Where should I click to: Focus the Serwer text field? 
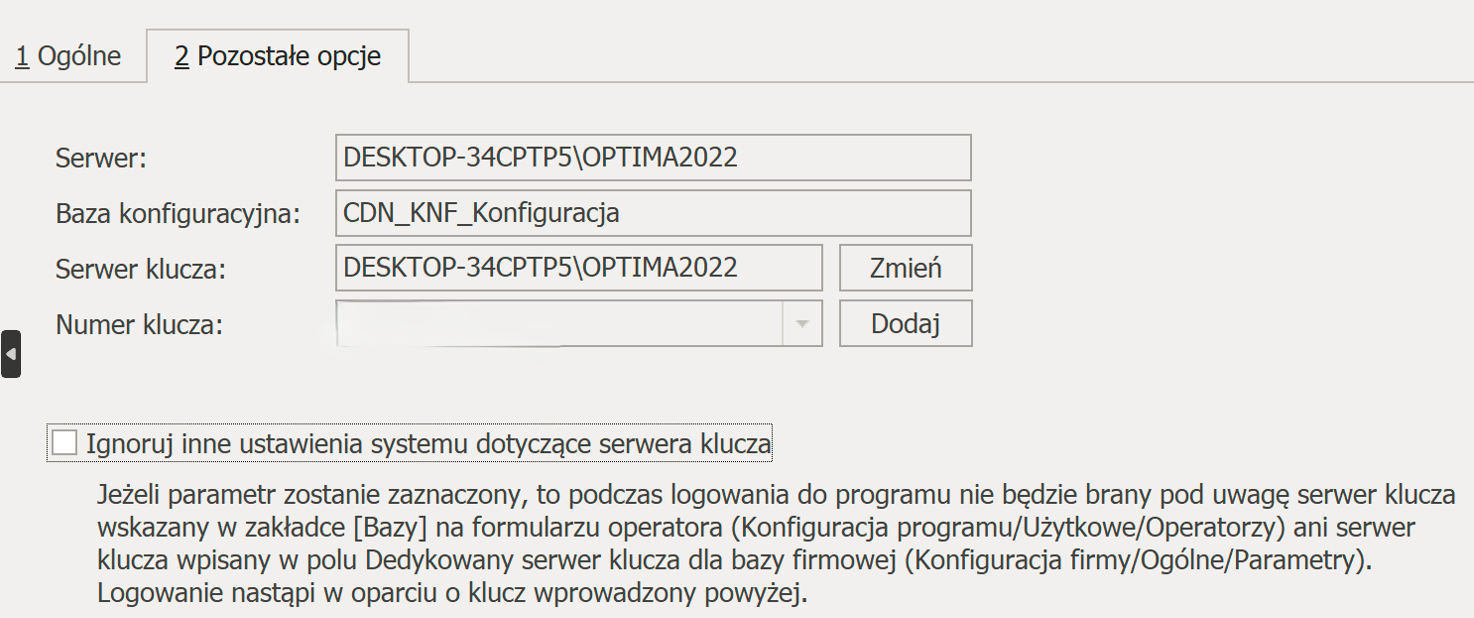coord(652,158)
